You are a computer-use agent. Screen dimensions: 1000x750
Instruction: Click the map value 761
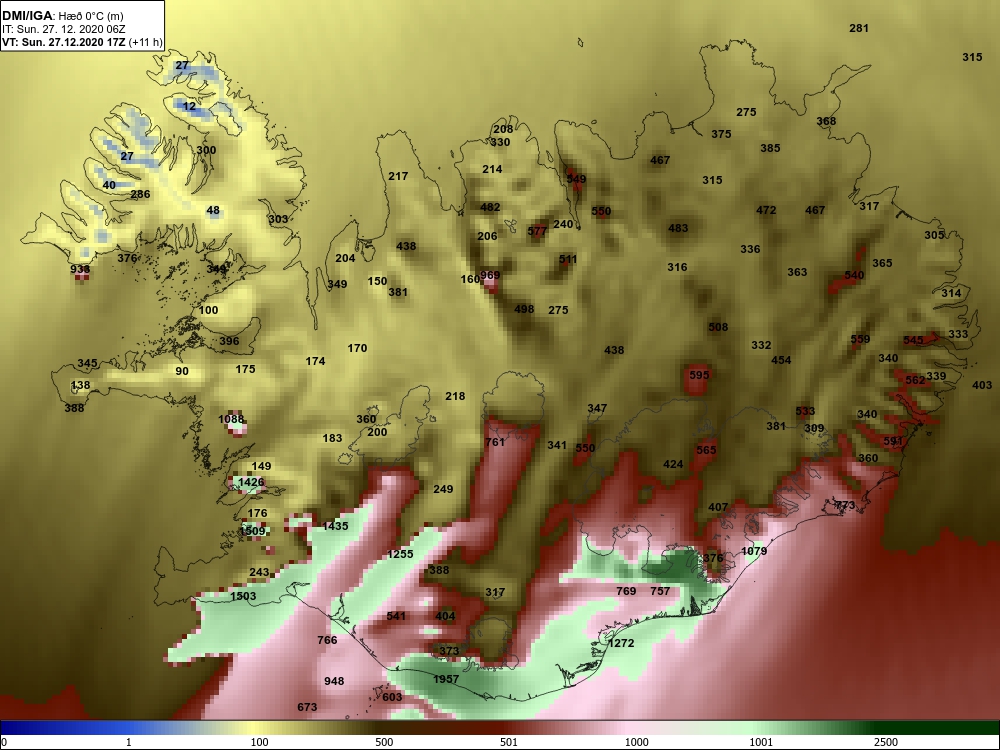(x=495, y=442)
